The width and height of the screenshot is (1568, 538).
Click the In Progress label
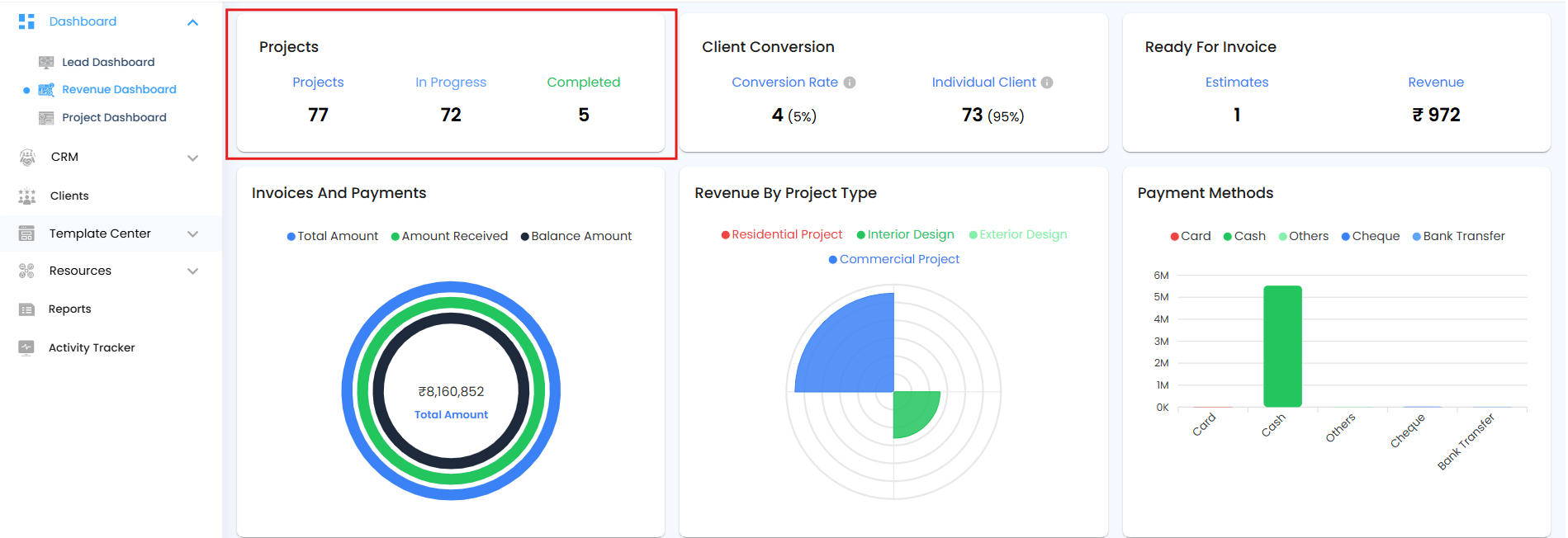click(451, 83)
